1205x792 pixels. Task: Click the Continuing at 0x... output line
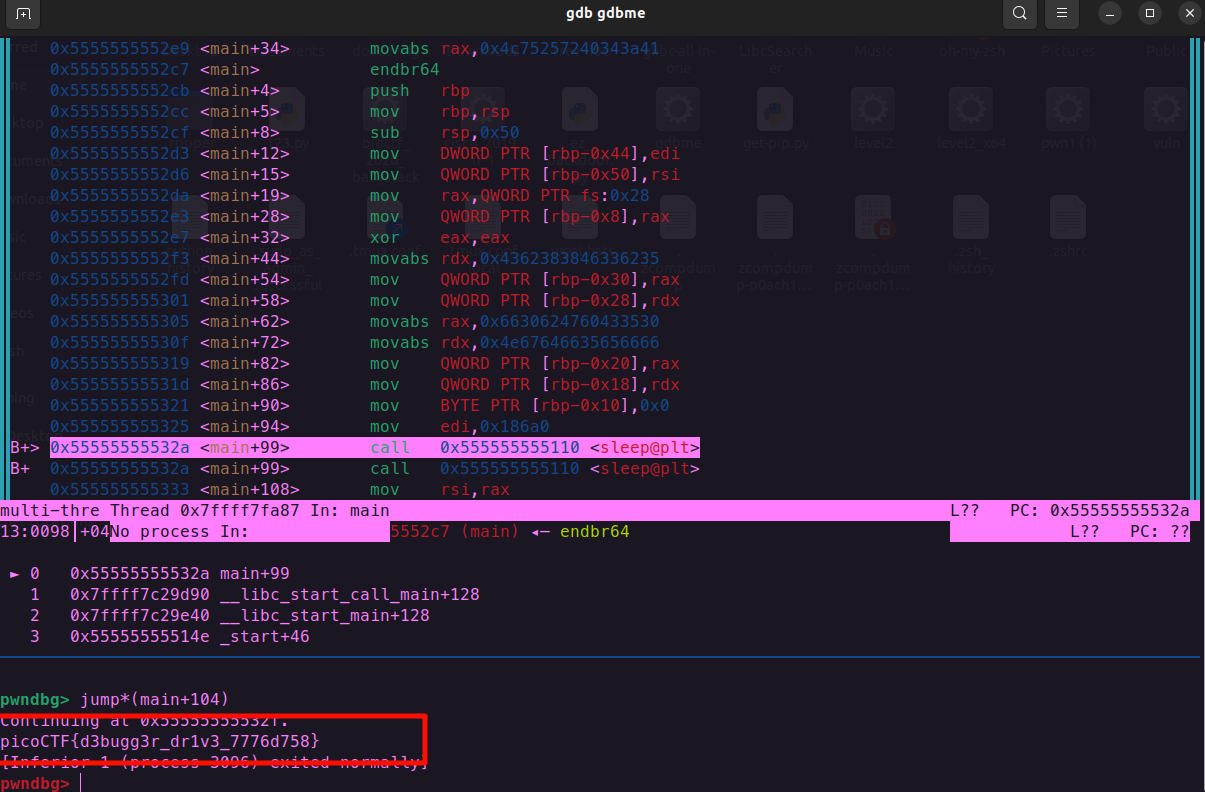tap(145, 719)
